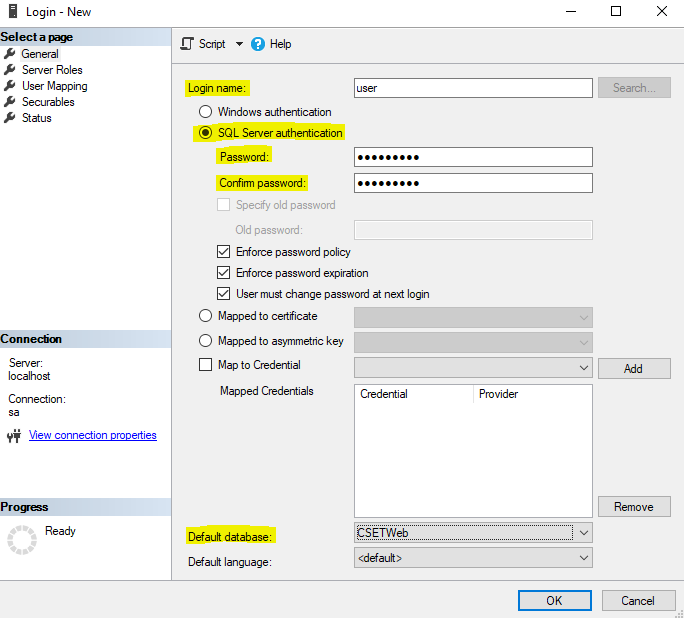Click the wrench icon beside User Mapping
Screen dimensions: 684x618
10,86
